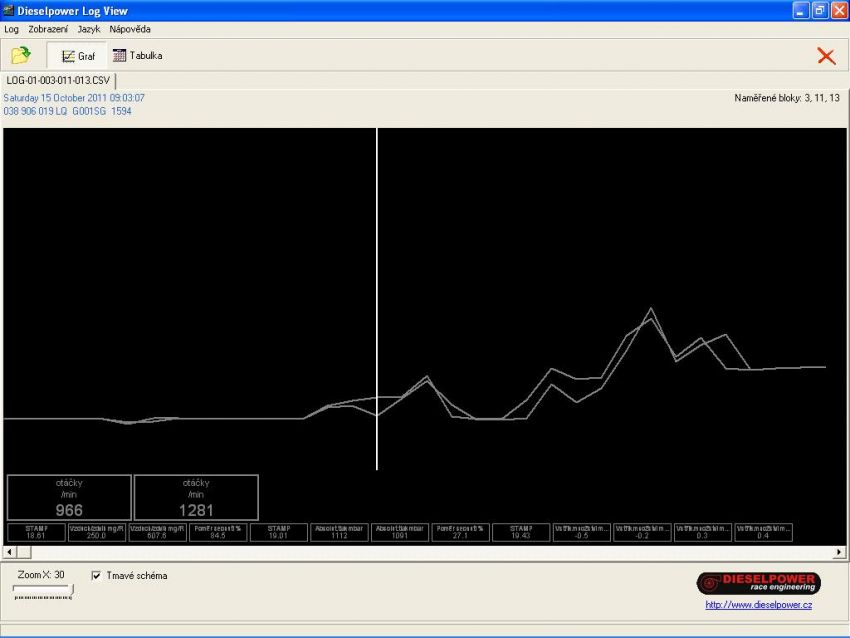Click the scrollbar right arrow
The height and width of the screenshot is (638, 850).
pos(840,552)
